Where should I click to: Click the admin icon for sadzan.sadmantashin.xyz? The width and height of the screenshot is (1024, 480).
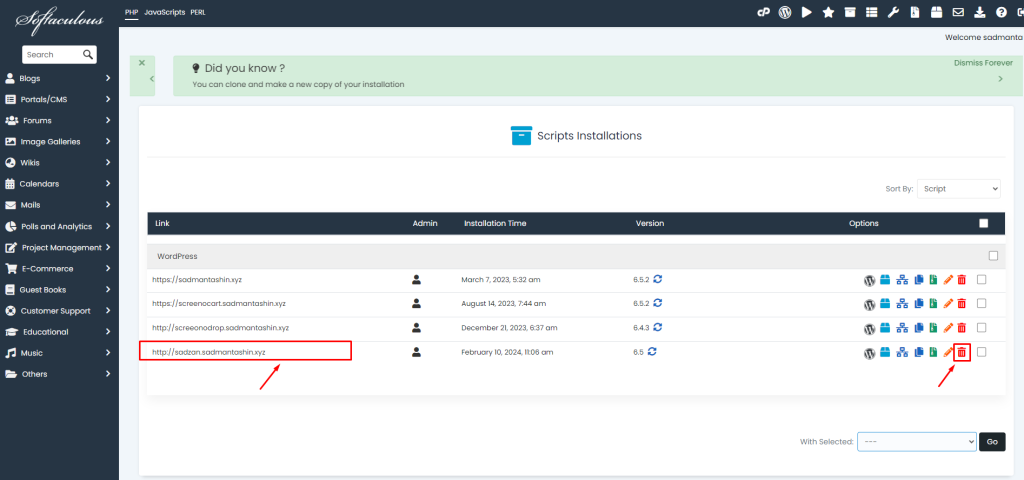(x=417, y=352)
